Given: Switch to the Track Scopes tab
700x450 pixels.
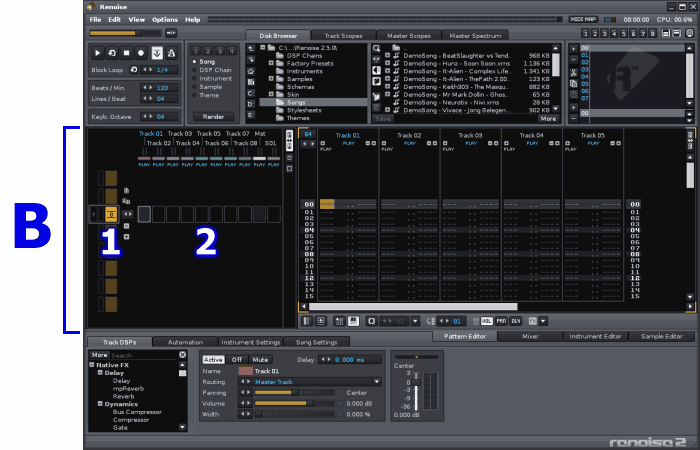Looking at the screenshot, I should [343, 36].
